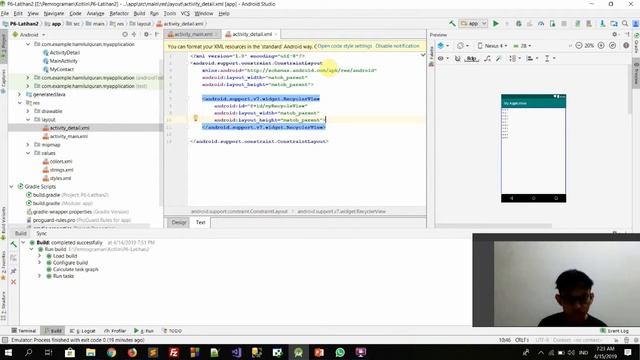
Task: Open the view options eye dropdown
Action: [443, 59]
